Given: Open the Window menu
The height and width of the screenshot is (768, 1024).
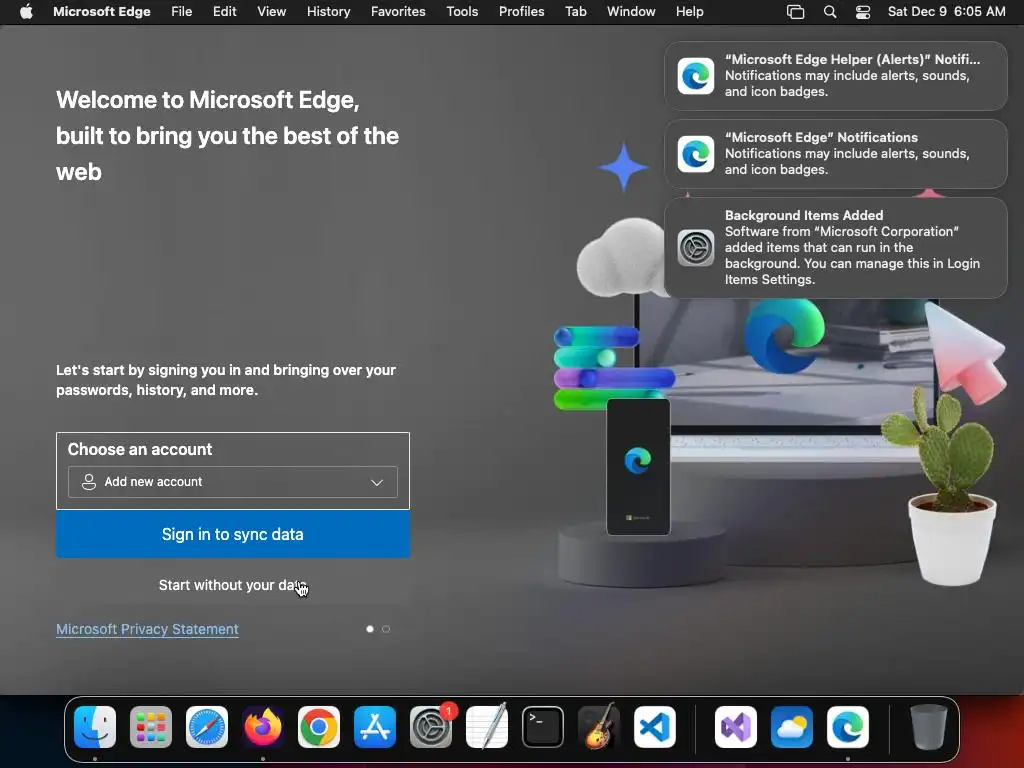Looking at the screenshot, I should click(631, 12).
